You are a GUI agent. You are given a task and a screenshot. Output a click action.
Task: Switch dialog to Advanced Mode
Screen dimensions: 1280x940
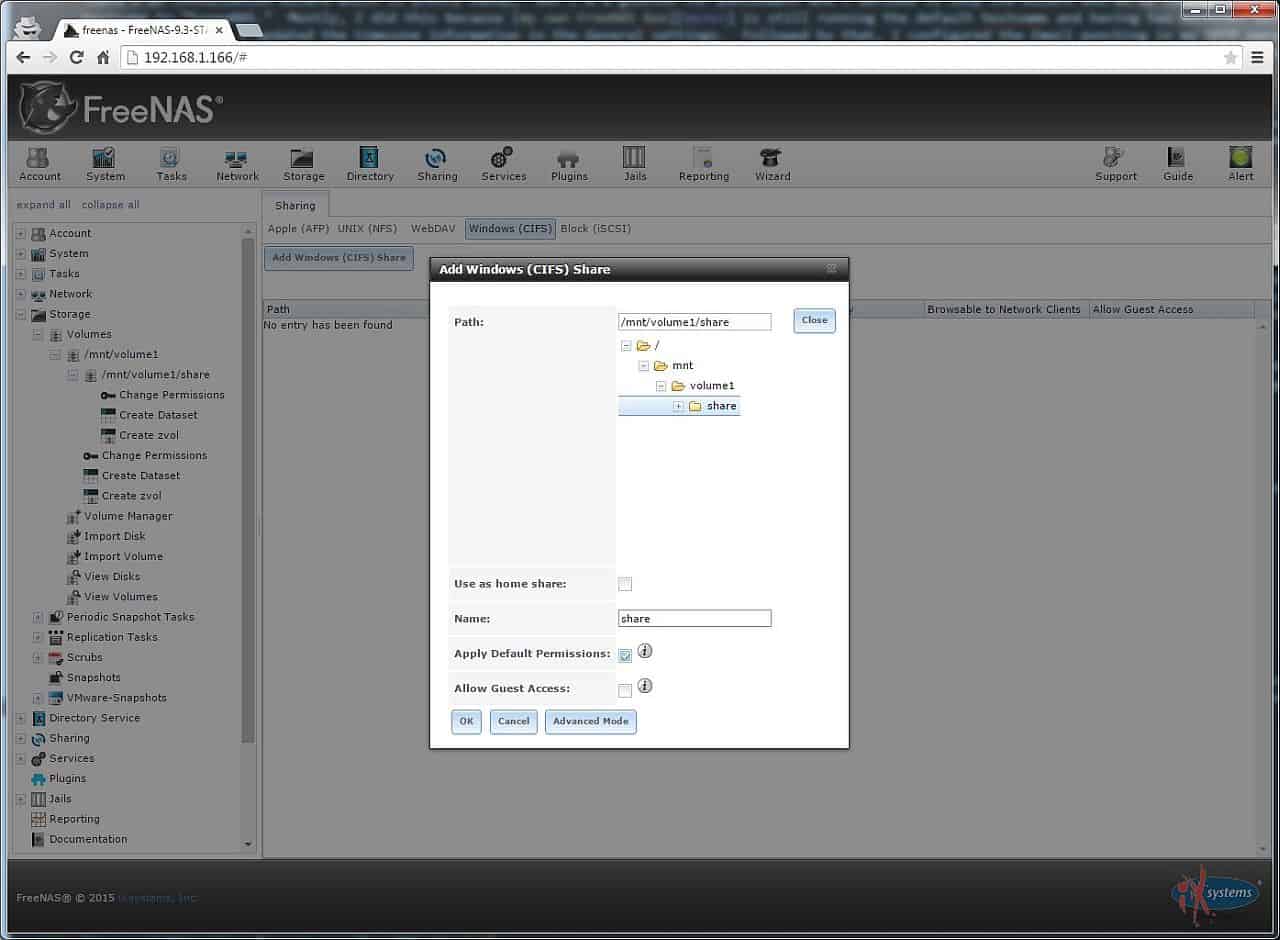(x=591, y=721)
